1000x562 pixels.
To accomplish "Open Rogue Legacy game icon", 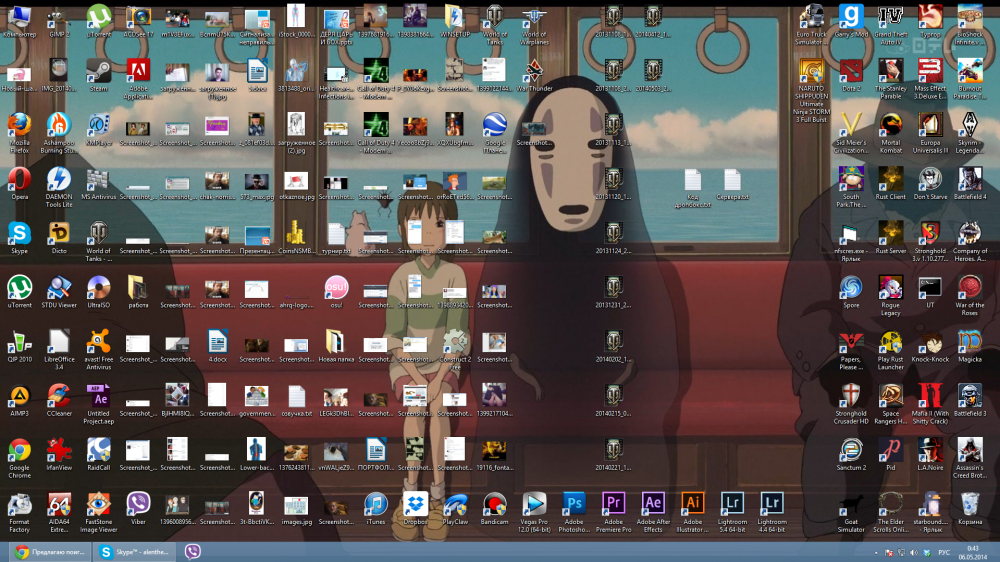I will (890, 297).
